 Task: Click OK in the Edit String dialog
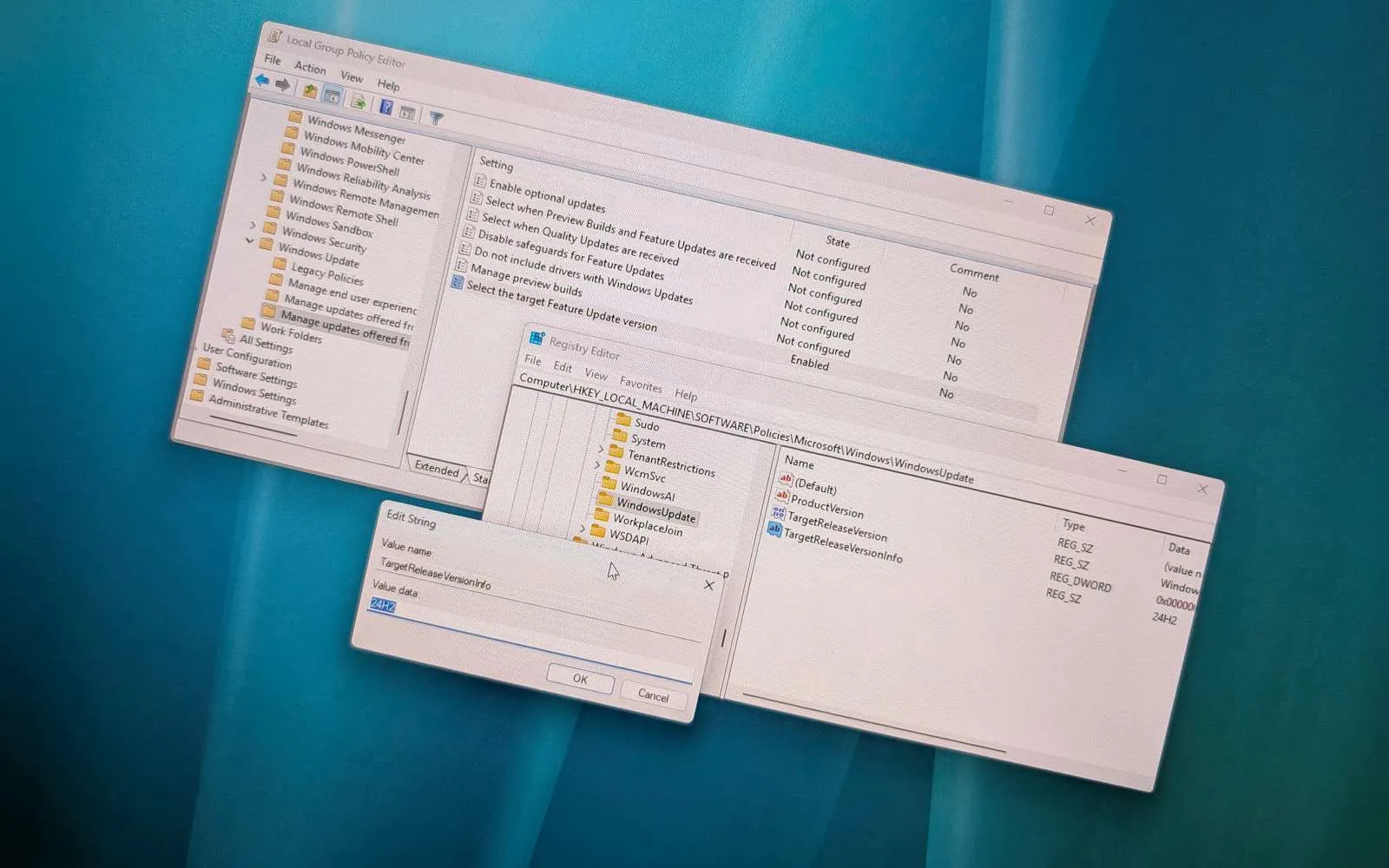pyautogui.click(x=580, y=679)
